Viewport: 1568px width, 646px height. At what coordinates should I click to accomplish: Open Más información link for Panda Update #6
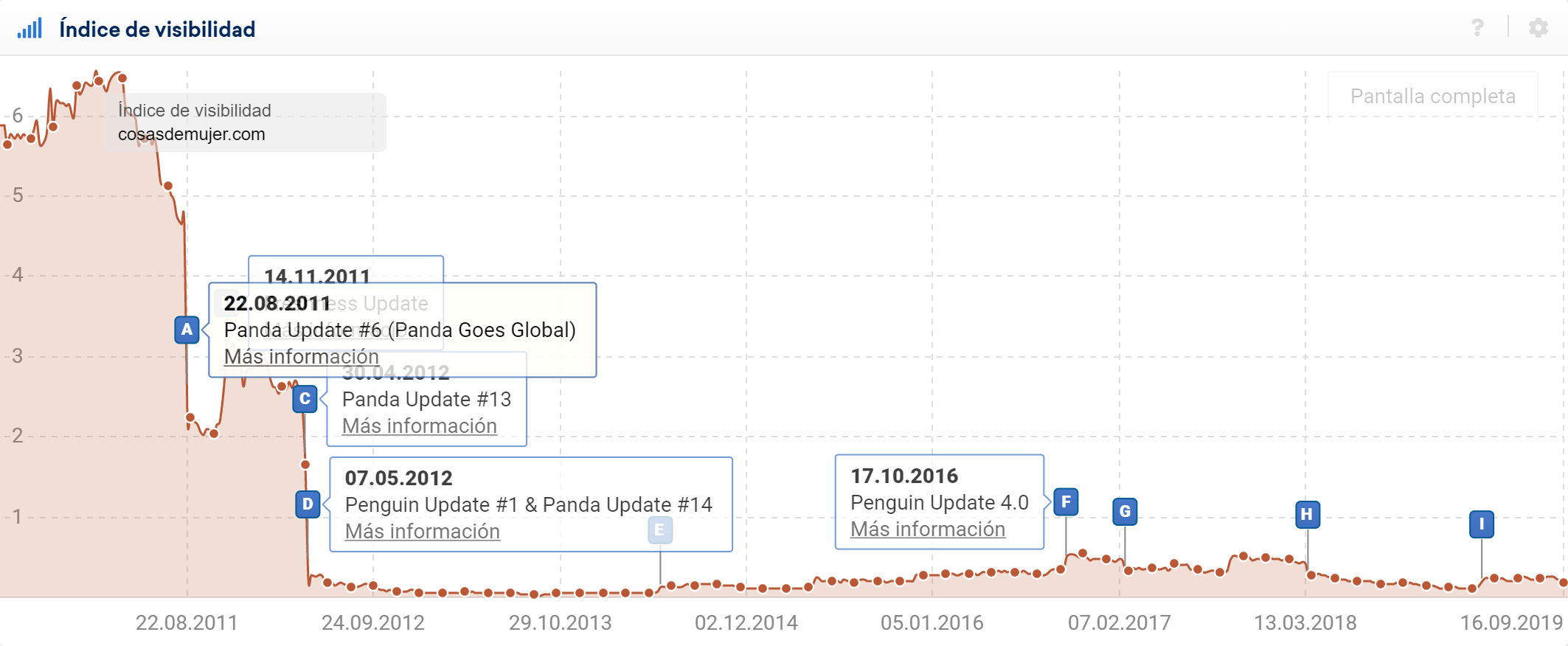coord(301,357)
